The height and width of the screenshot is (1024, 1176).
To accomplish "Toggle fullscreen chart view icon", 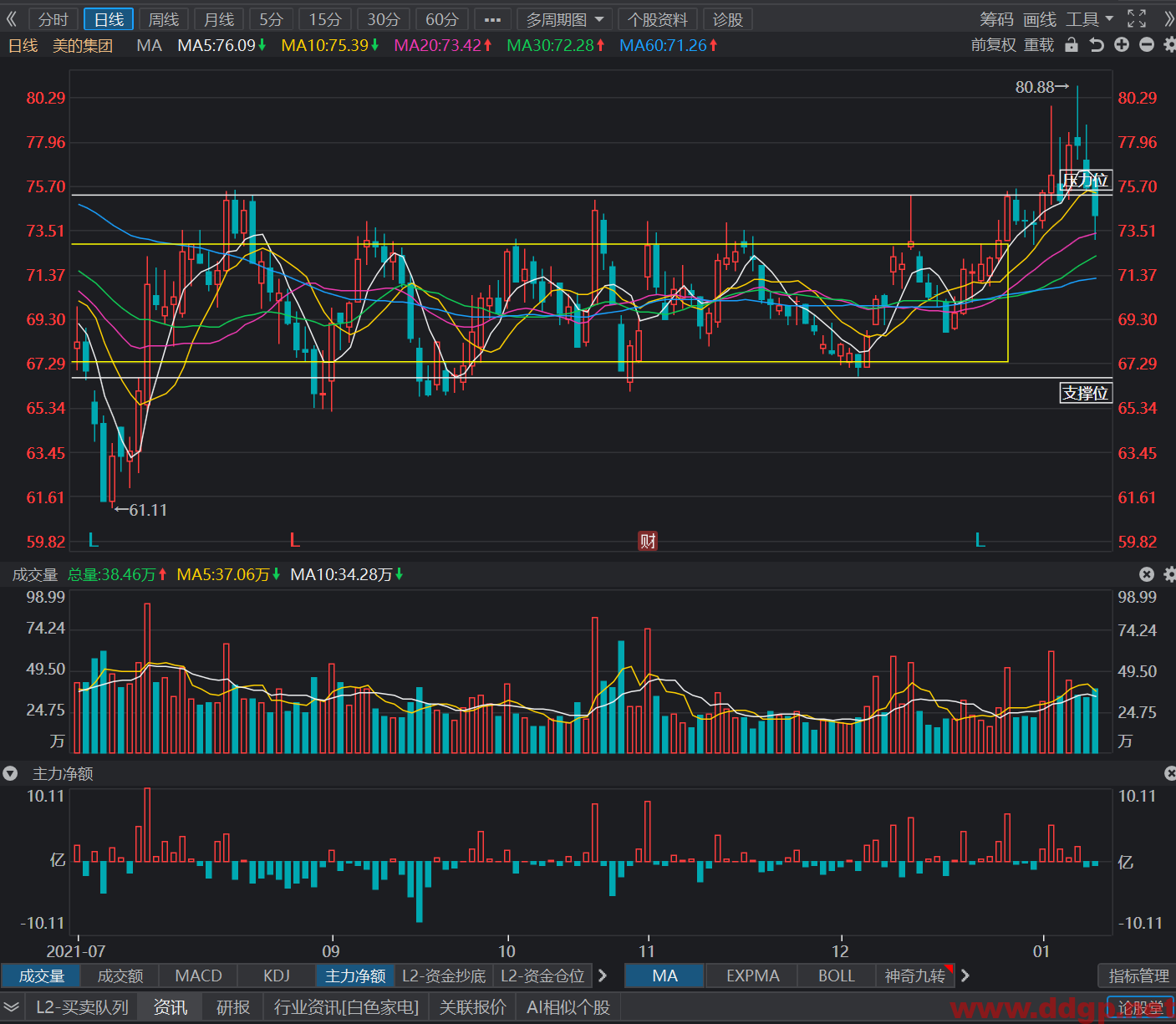I will (1137, 18).
